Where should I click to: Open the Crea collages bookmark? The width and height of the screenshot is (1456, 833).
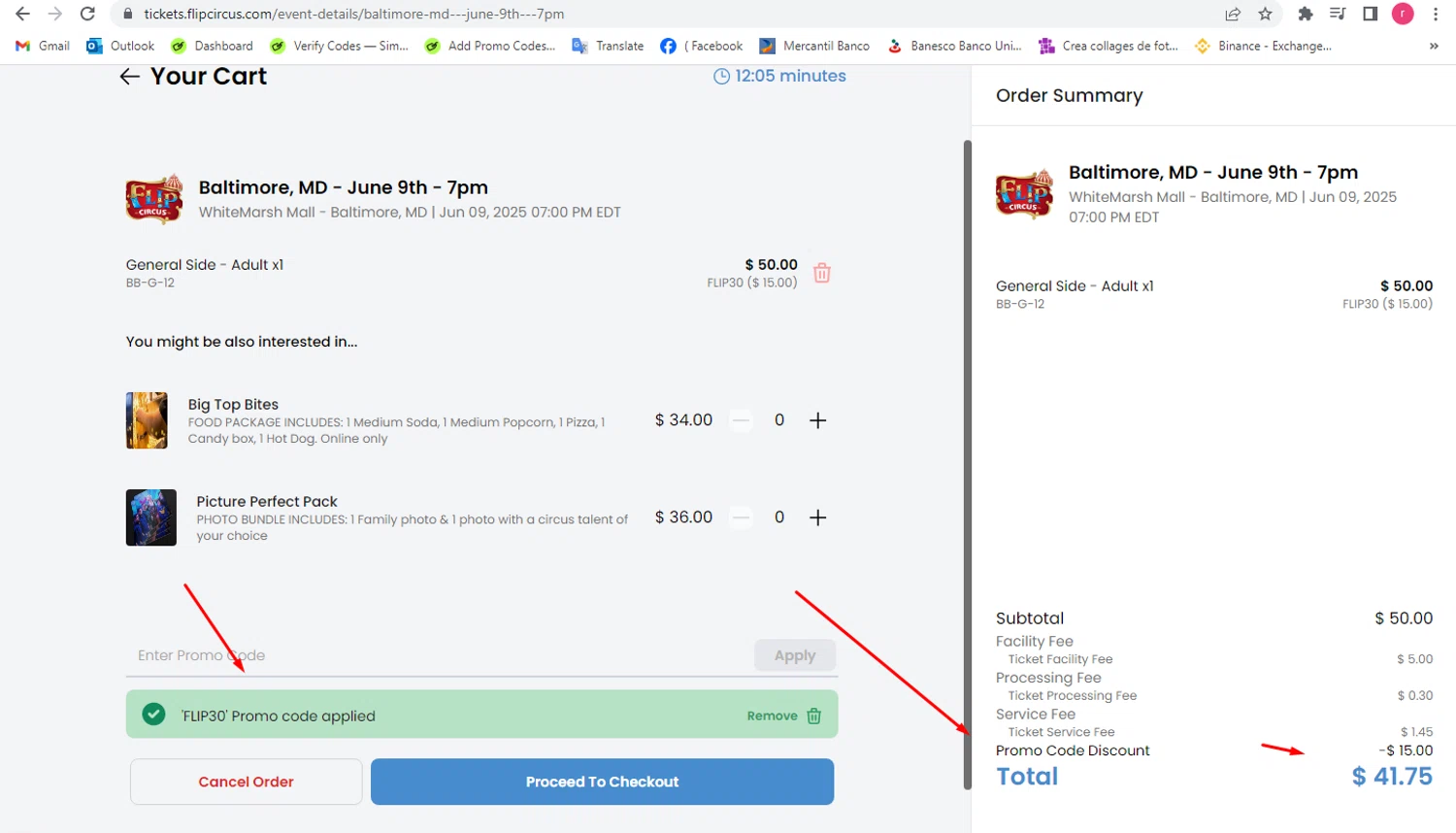tap(1109, 46)
